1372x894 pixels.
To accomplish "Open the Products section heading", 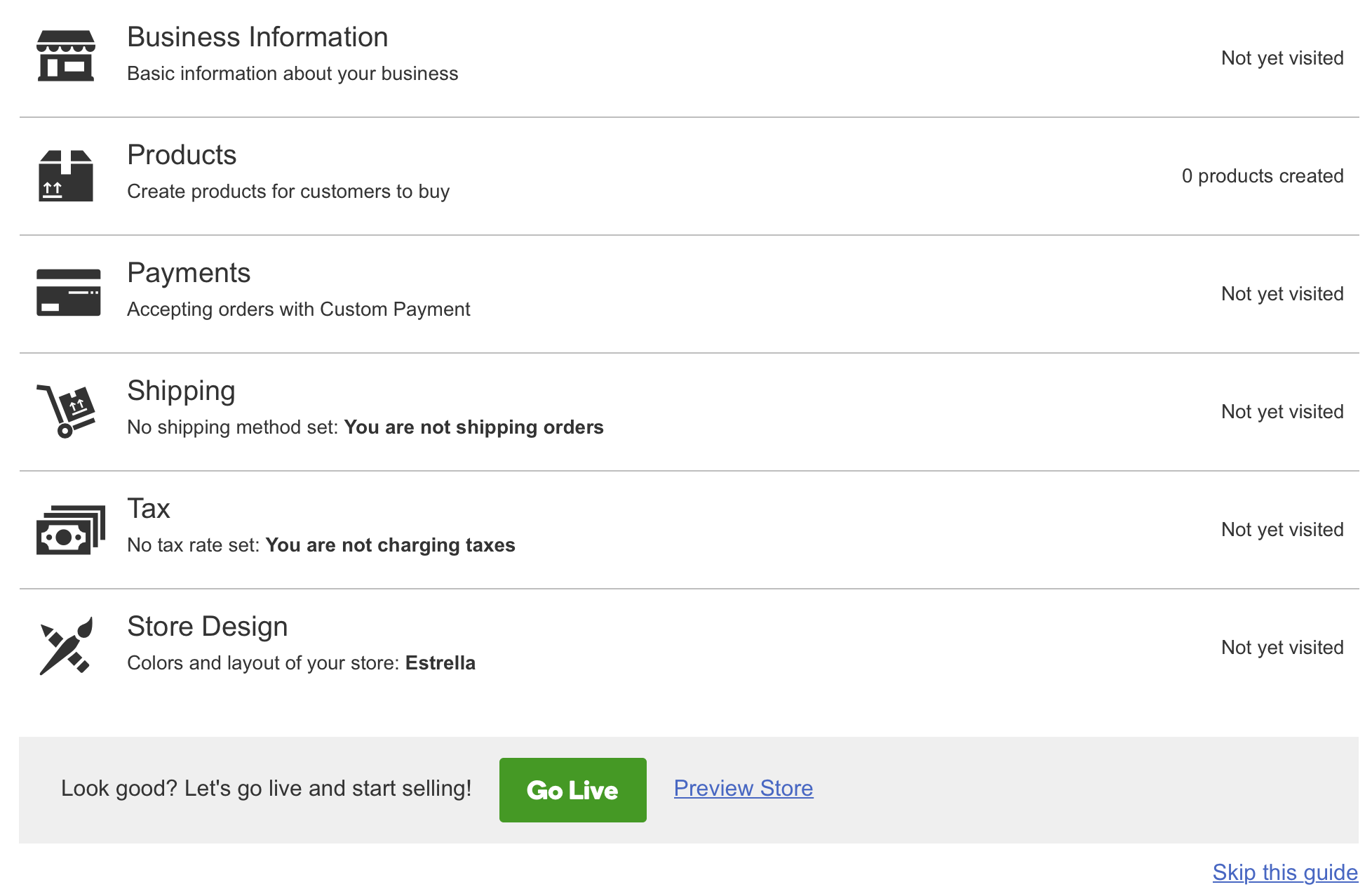I will pos(182,155).
